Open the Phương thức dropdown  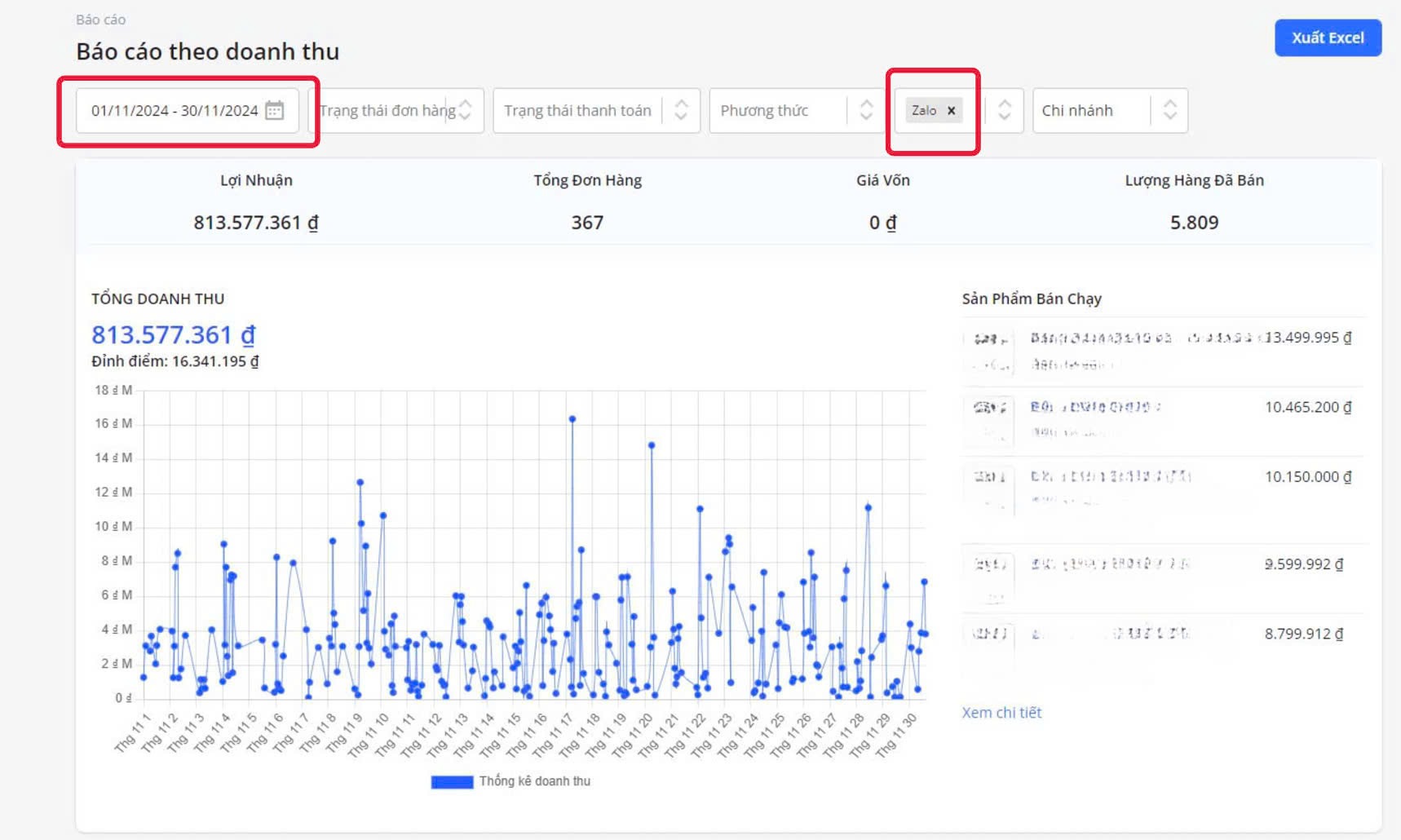click(865, 110)
